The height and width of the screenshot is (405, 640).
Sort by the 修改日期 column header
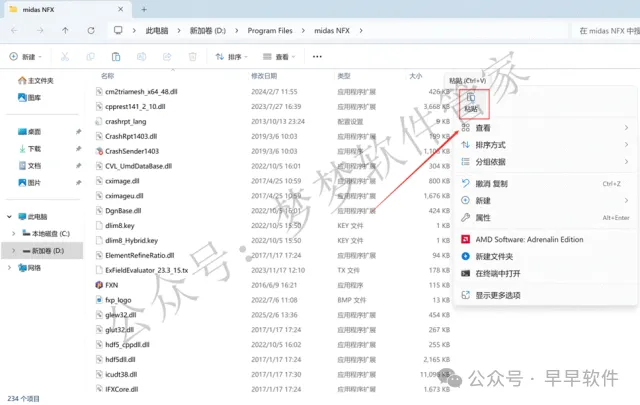coord(264,76)
